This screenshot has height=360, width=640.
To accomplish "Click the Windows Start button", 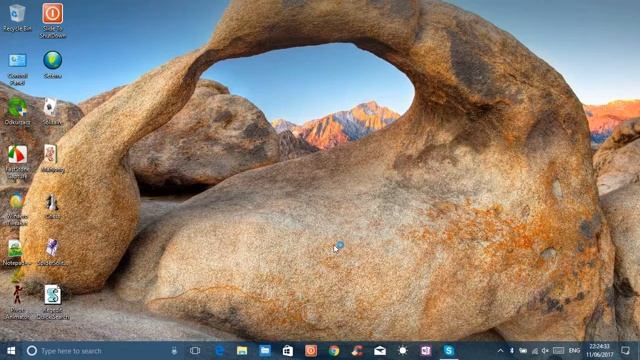I will [11, 351].
